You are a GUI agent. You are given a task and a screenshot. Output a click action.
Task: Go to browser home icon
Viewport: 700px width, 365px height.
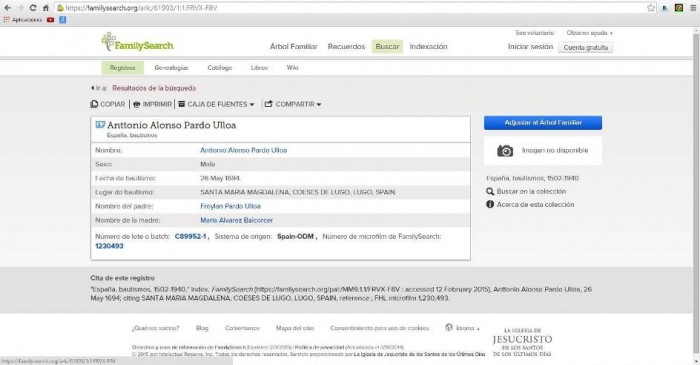point(46,8)
